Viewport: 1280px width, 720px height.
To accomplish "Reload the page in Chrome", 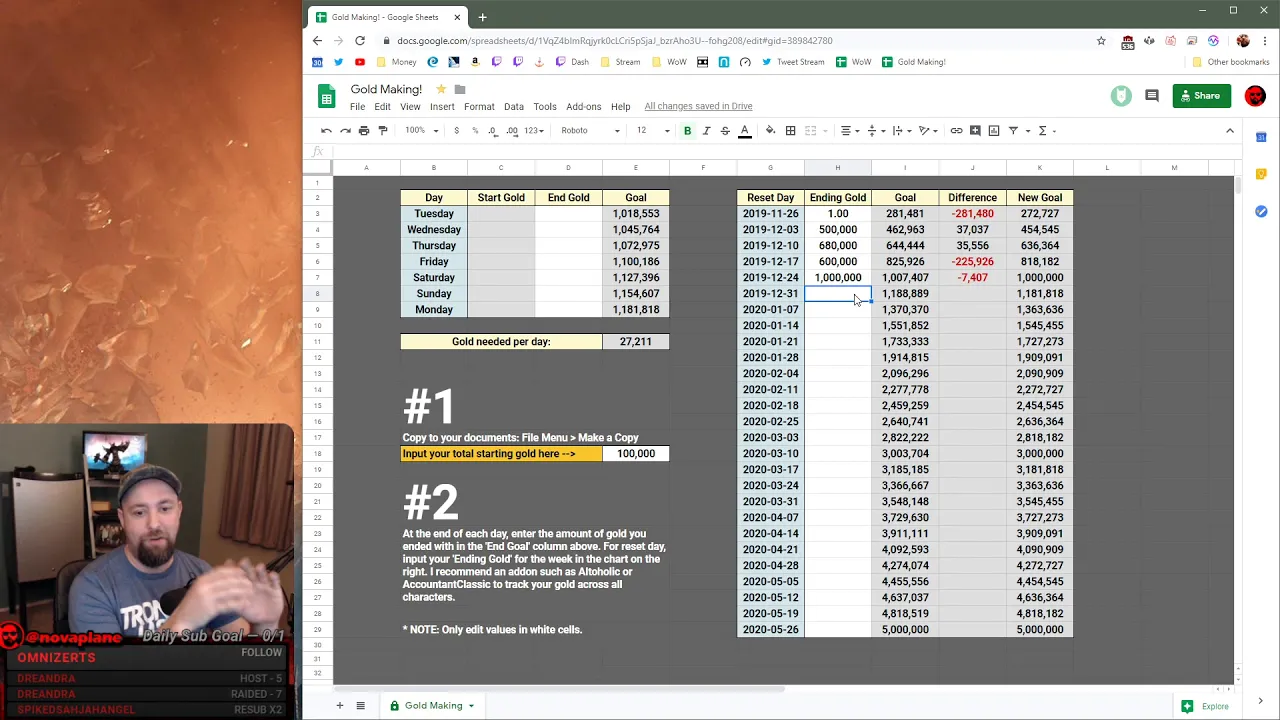I will coord(359,41).
